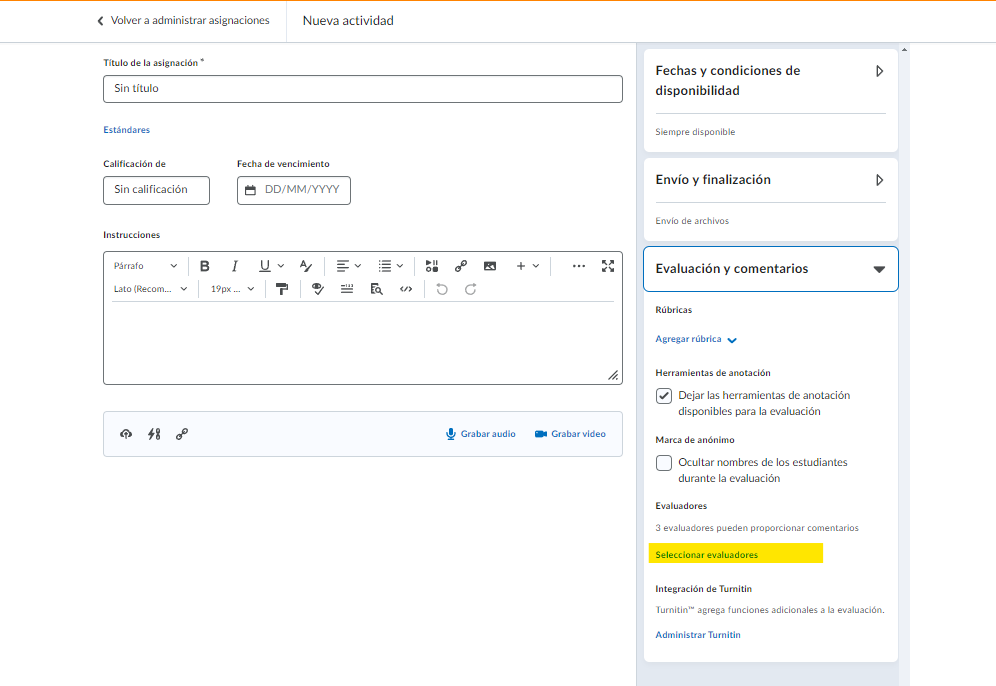Screen dimensions: 996x686
Task: Click the Título de la asignación field
Action: pos(362,89)
